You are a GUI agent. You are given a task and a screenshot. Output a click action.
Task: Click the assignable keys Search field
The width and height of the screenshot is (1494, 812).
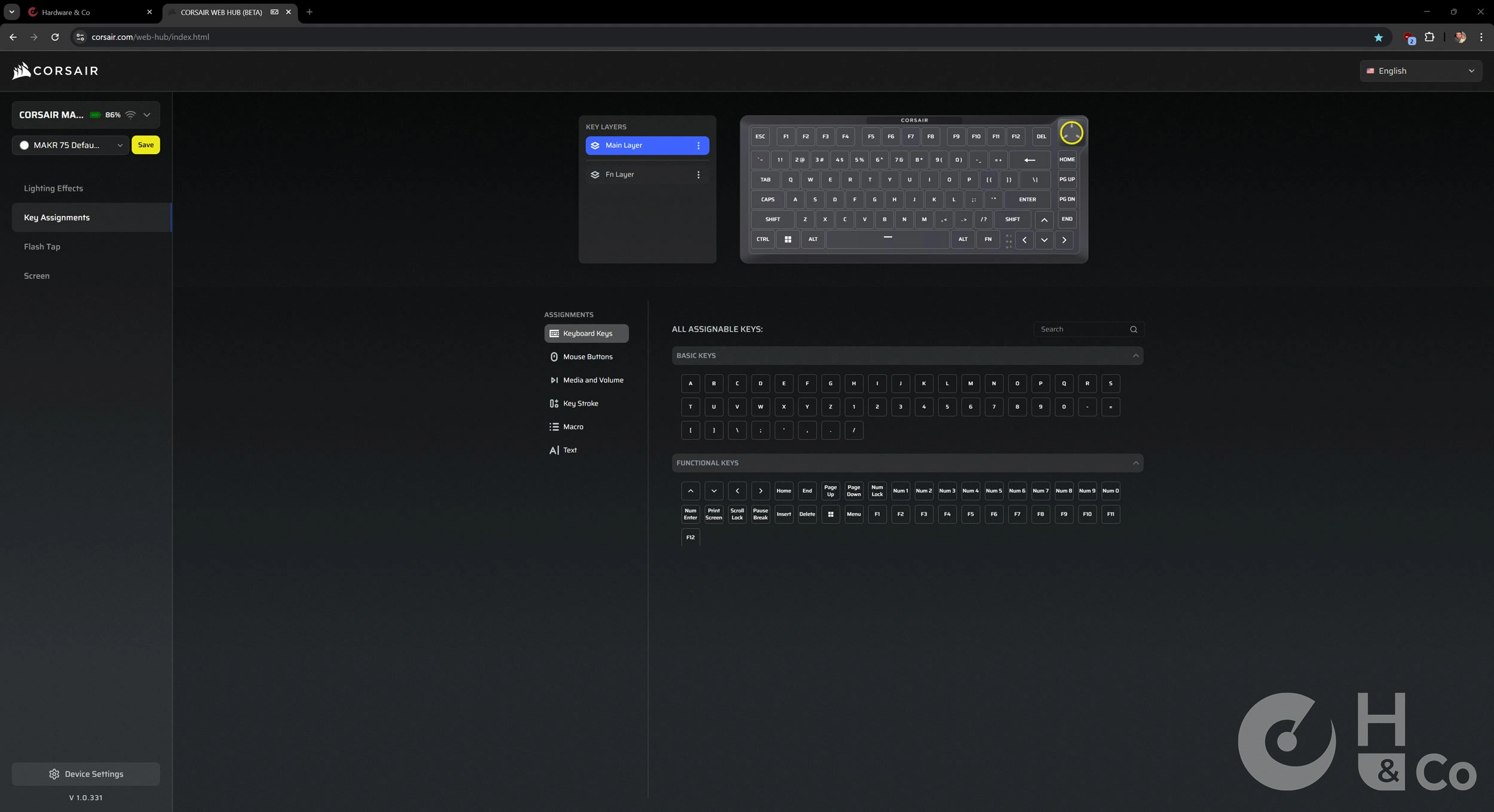pos(1089,329)
